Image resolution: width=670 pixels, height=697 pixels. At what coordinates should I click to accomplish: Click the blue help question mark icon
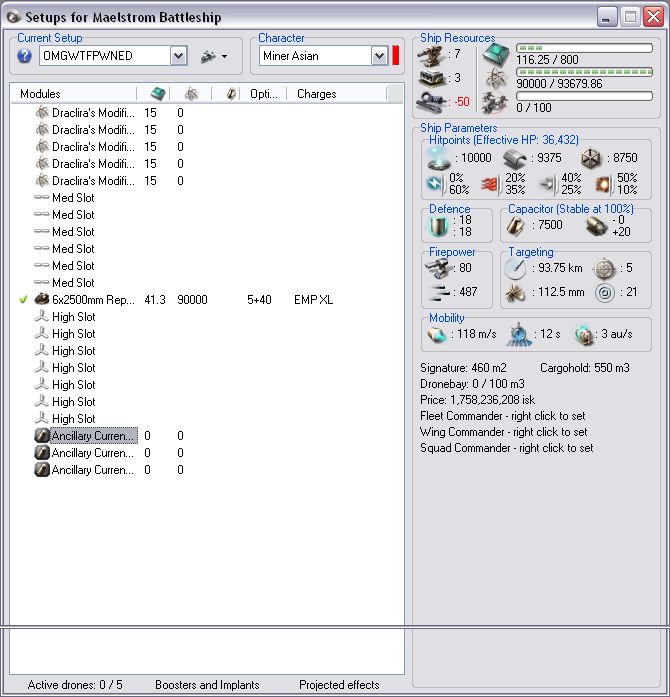point(24,56)
